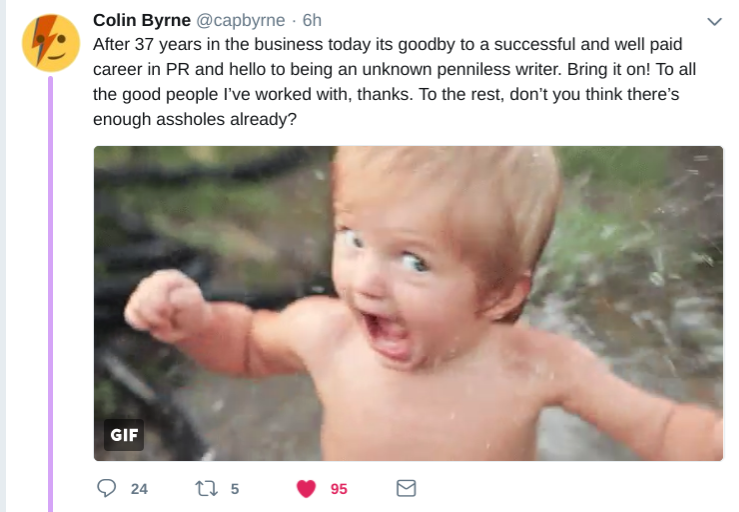Click the retweet count 5

(235, 489)
